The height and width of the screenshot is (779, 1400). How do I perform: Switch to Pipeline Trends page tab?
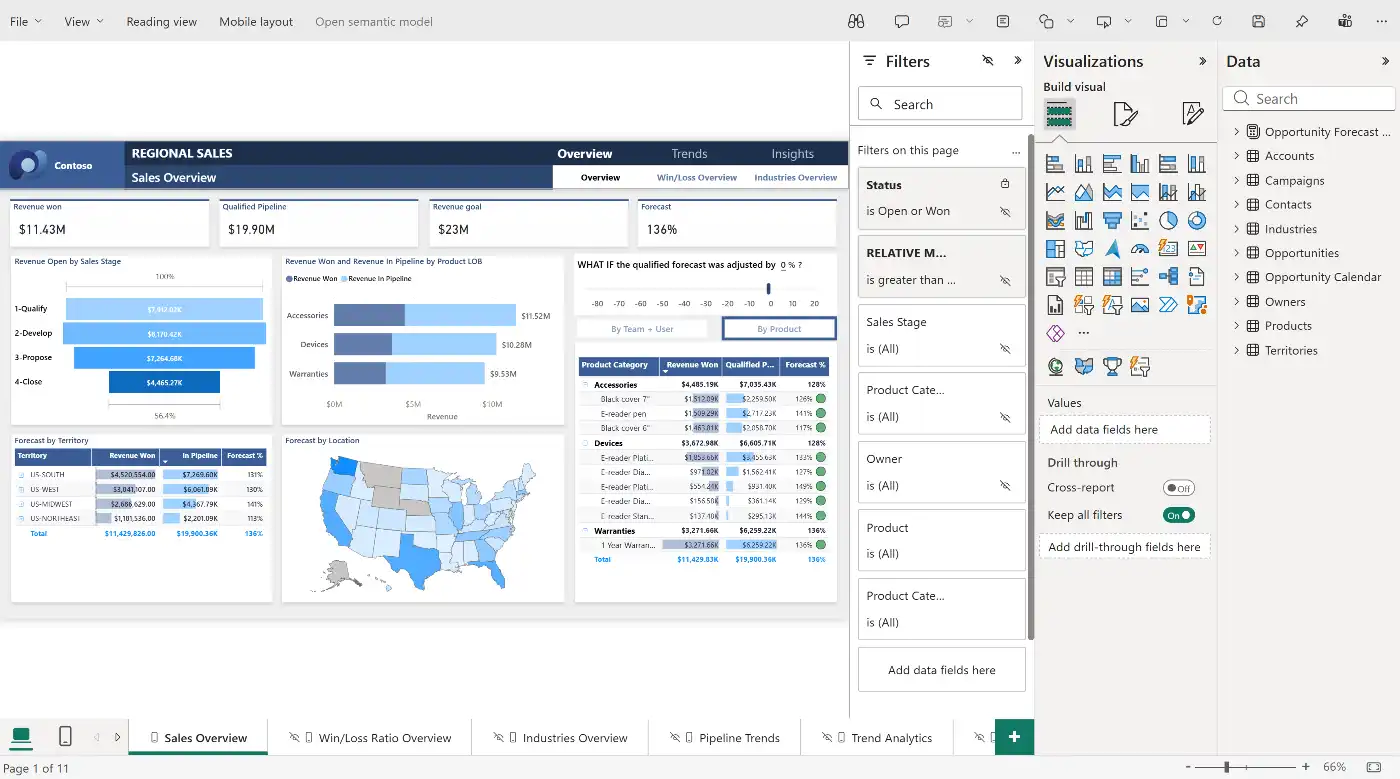tap(725, 738)
